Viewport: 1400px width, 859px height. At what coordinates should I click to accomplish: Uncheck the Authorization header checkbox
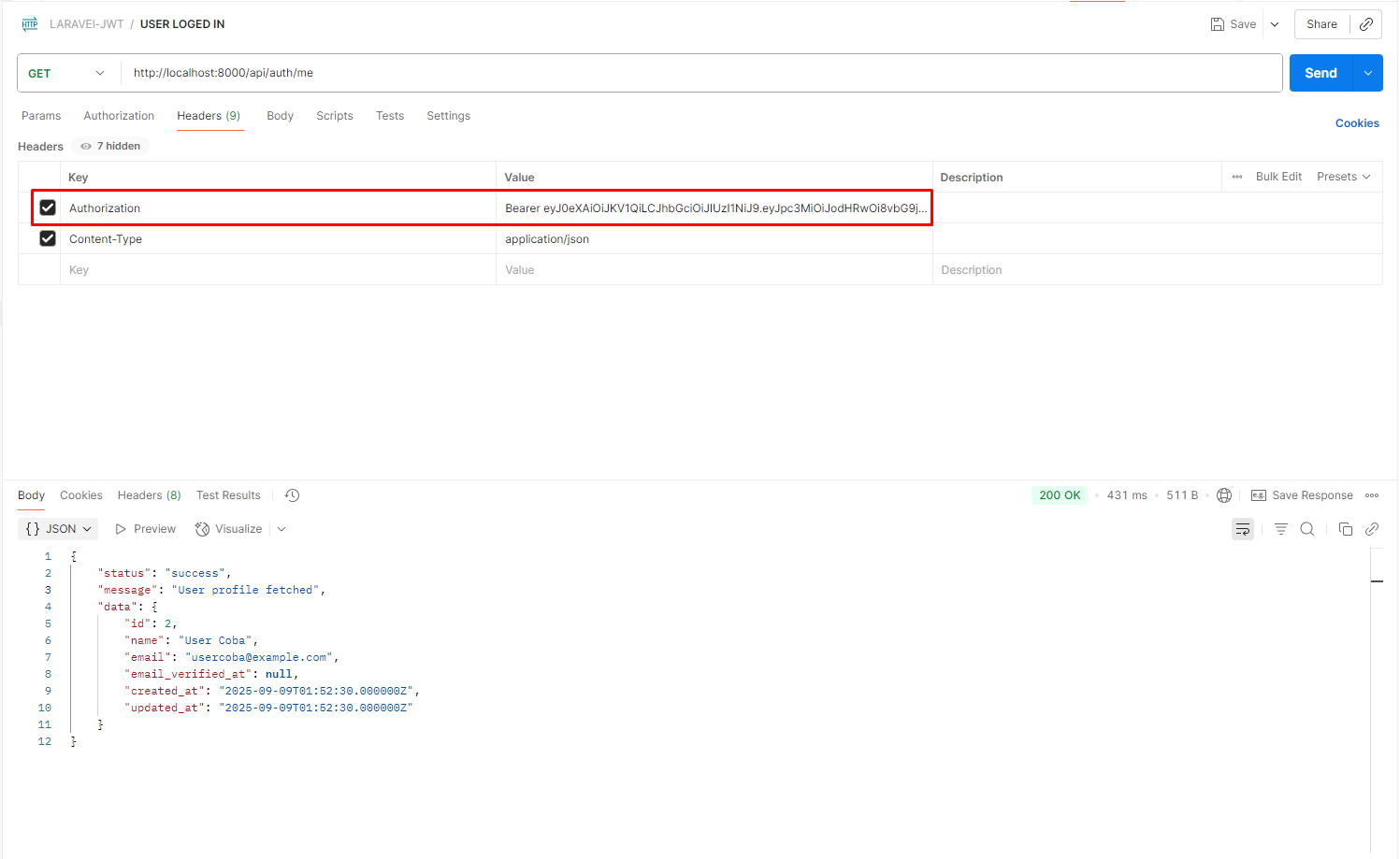pyautogui.click(x=48, y=208)
